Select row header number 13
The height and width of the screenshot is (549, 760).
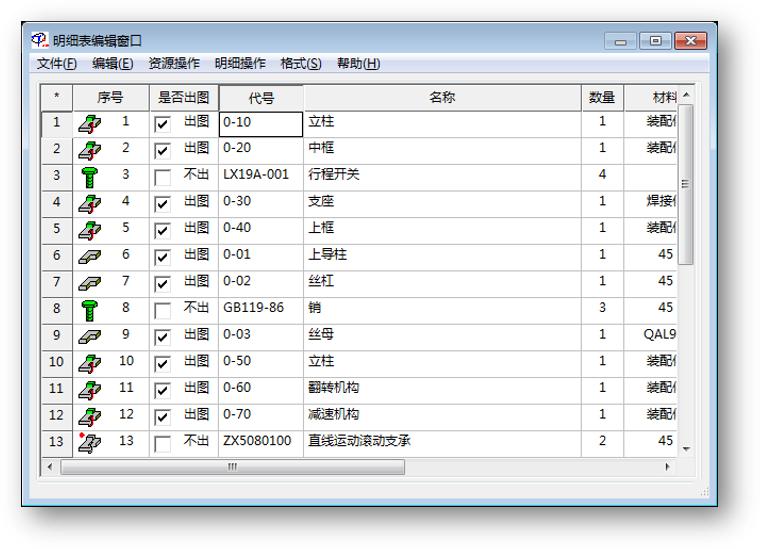(57, 444)
